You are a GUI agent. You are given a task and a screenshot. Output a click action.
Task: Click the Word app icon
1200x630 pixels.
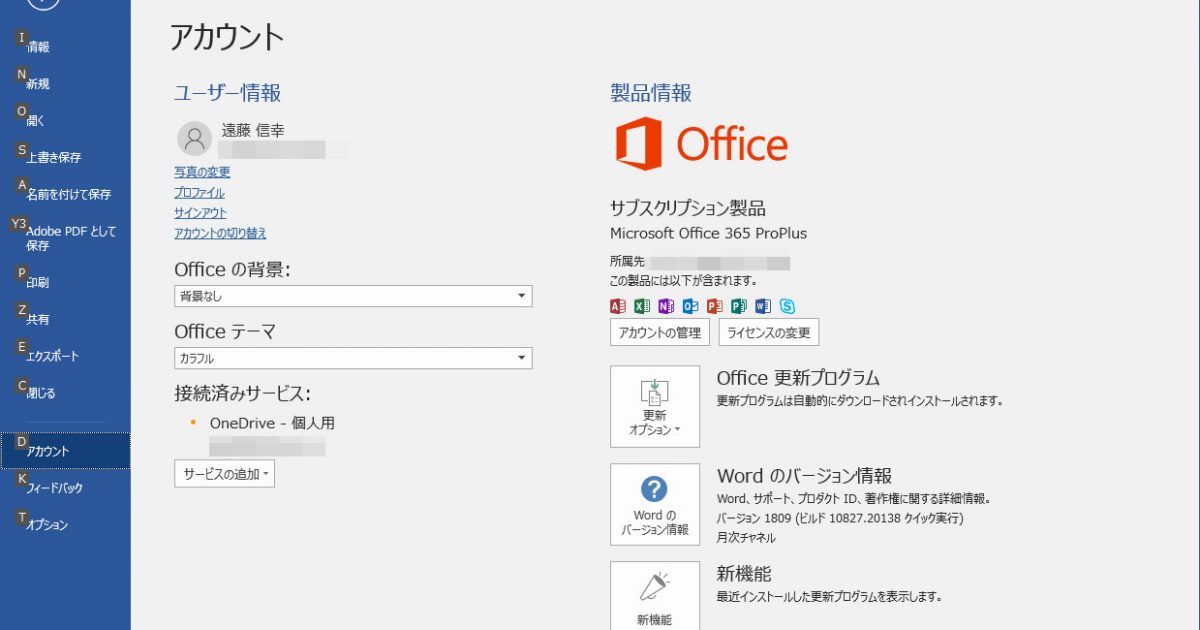763,306
